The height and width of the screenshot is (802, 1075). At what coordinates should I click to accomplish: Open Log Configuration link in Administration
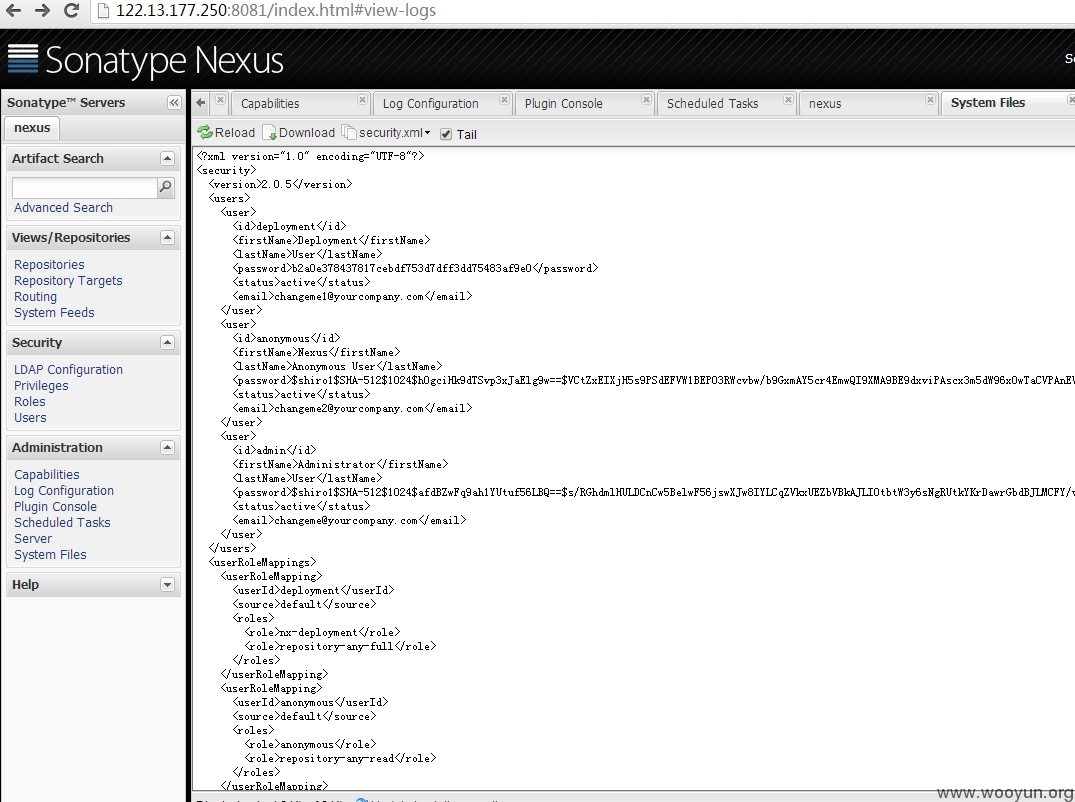coord(64,491)
